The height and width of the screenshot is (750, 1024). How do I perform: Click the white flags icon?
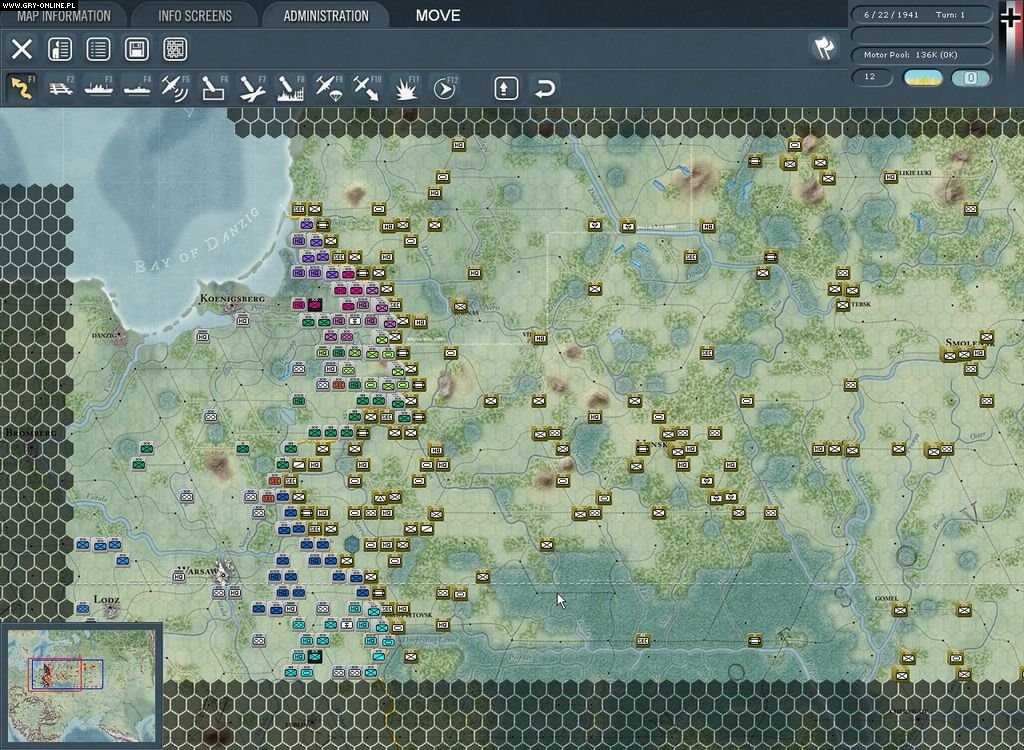tap(824, 48)
